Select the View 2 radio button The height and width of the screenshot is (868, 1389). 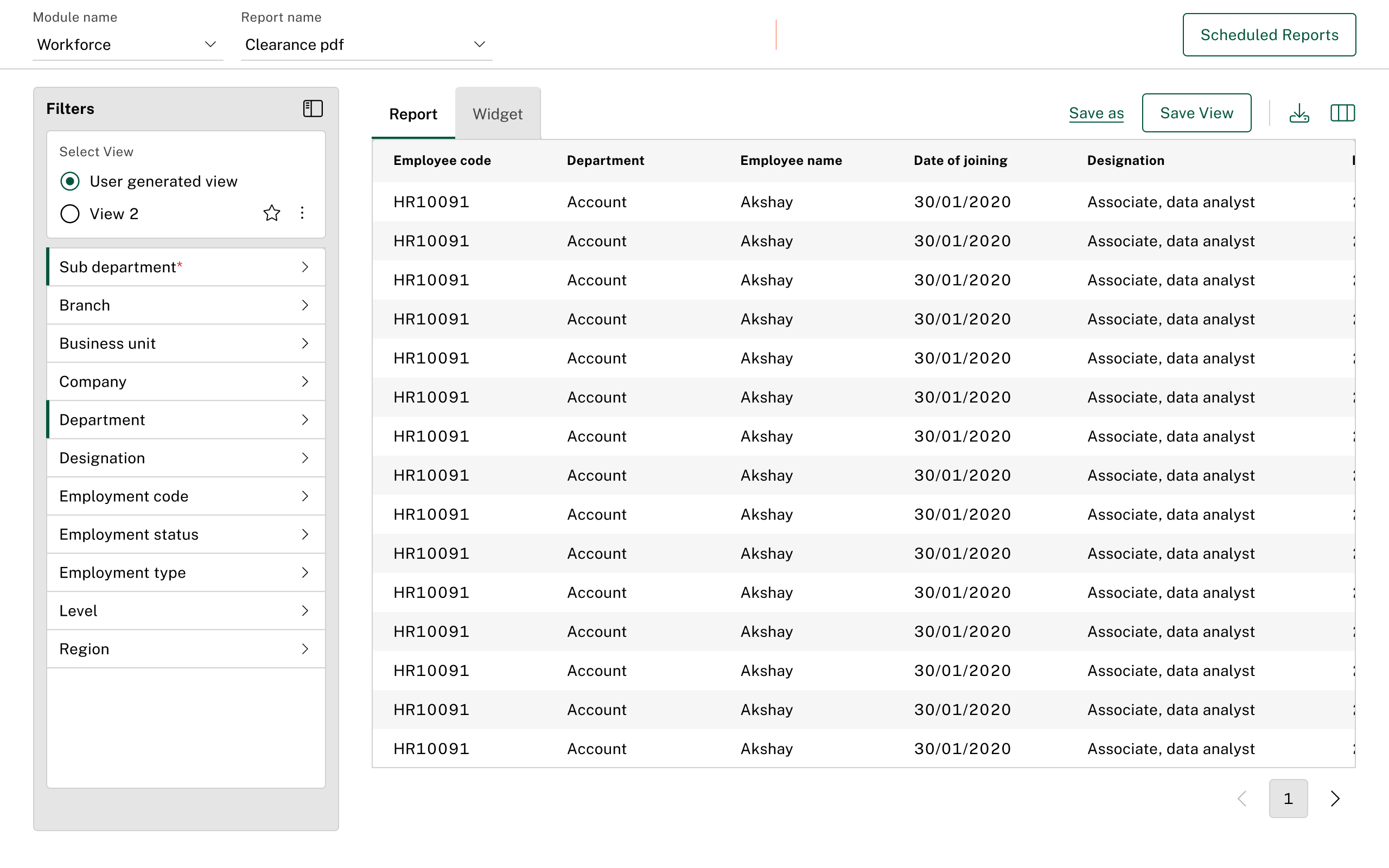[x=70, y=214]
